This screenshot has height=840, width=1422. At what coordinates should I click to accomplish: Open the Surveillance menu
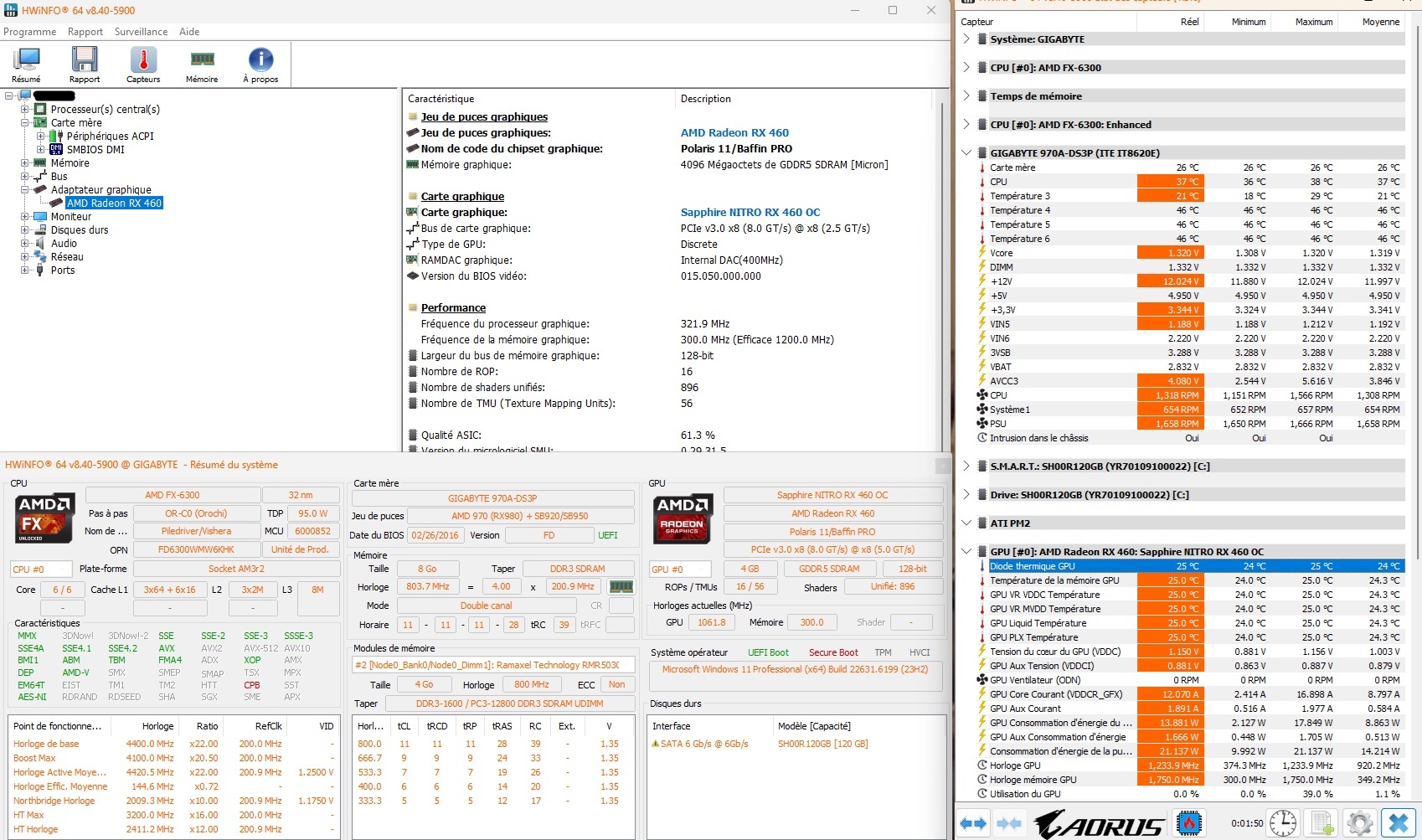click(x=141, y=32)
